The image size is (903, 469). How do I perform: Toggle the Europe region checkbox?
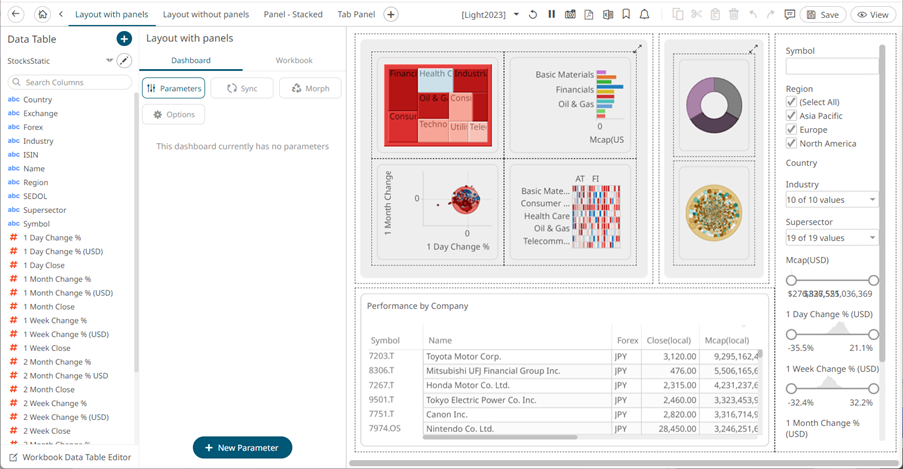click(792, 130)
